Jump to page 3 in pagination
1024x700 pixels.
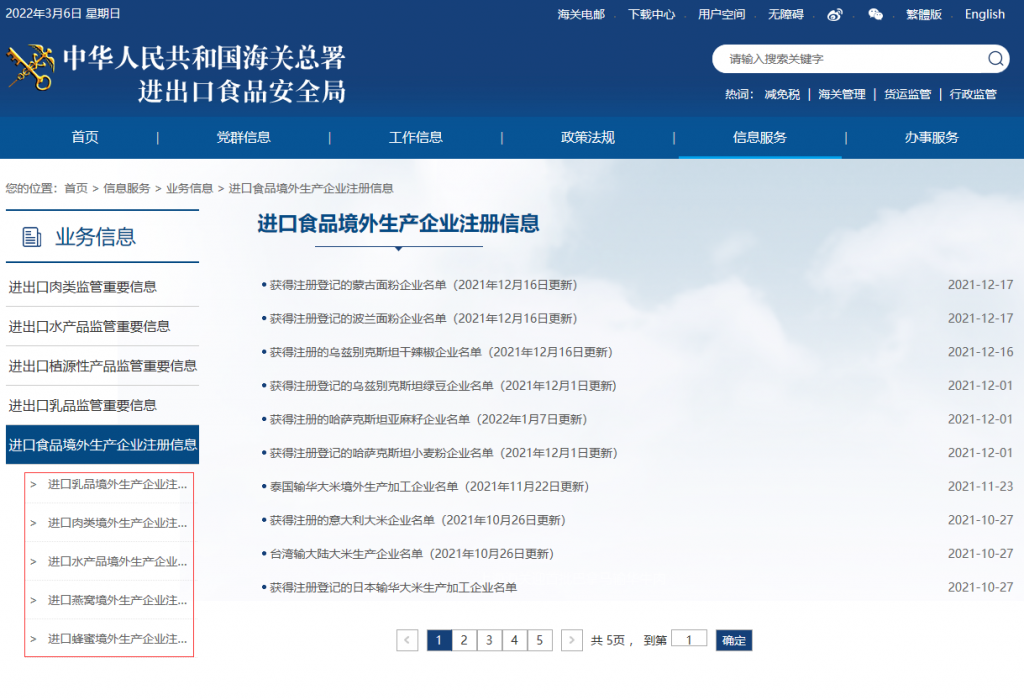pyautogui.click(x=489, y=640)
